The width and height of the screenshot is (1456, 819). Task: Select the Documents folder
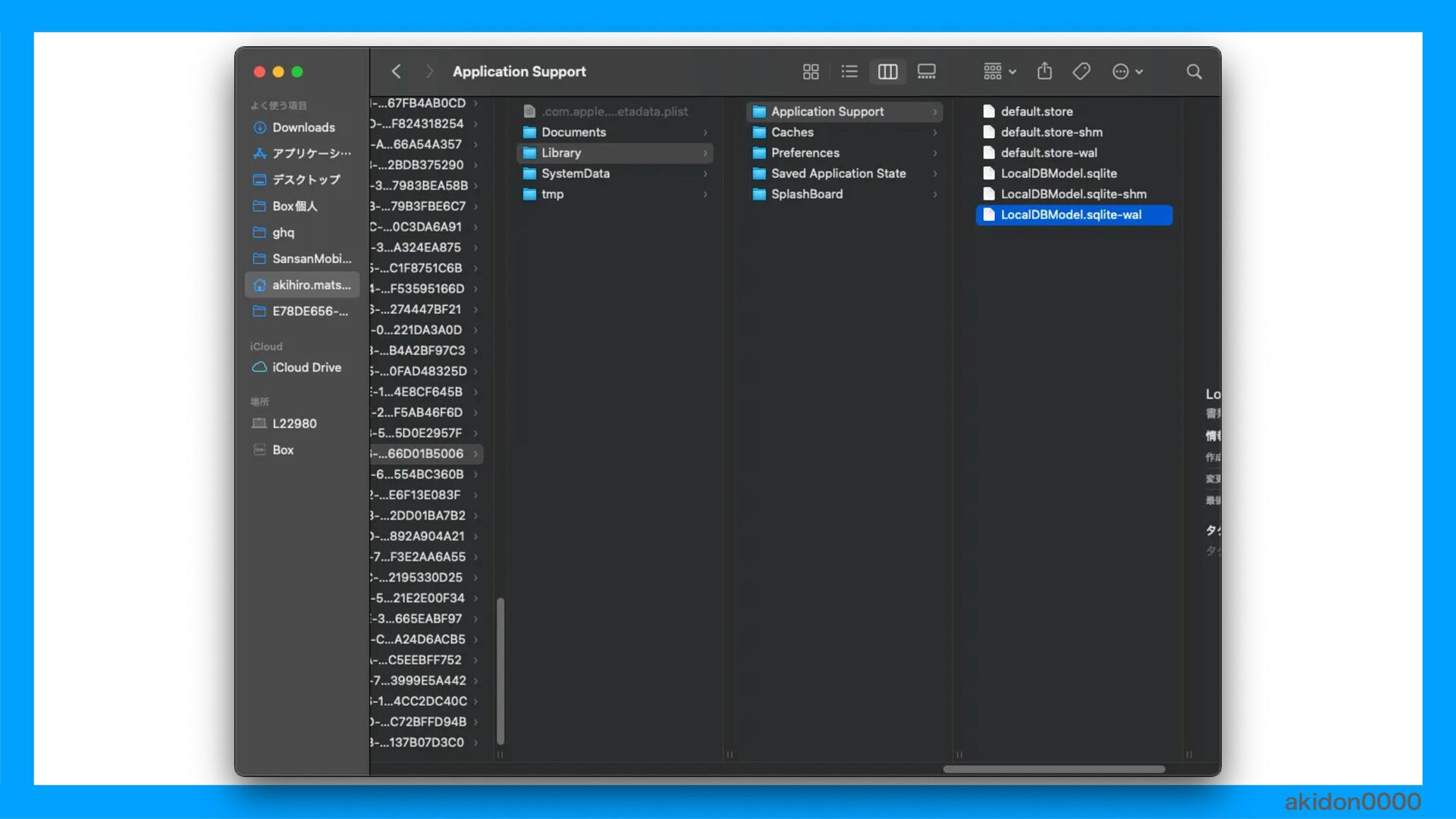pyautogui.click(x=573, y=132)
